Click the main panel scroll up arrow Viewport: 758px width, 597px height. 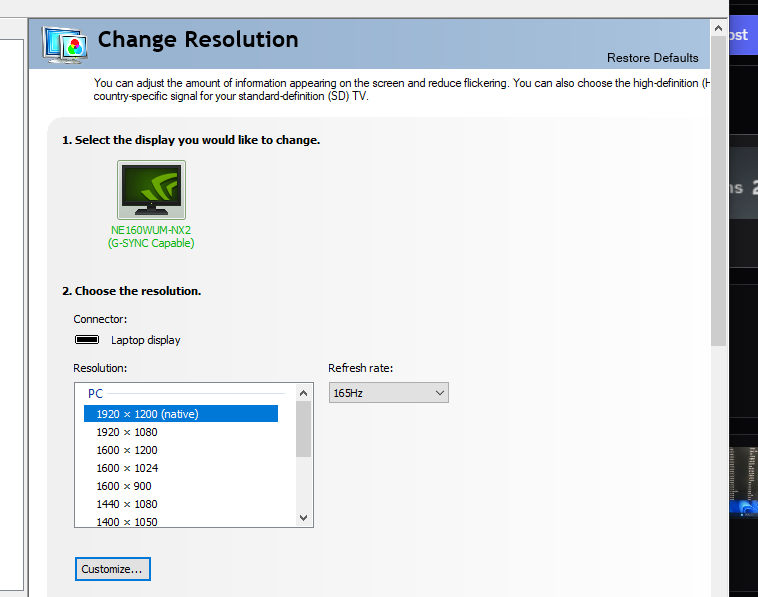[718, 29]
